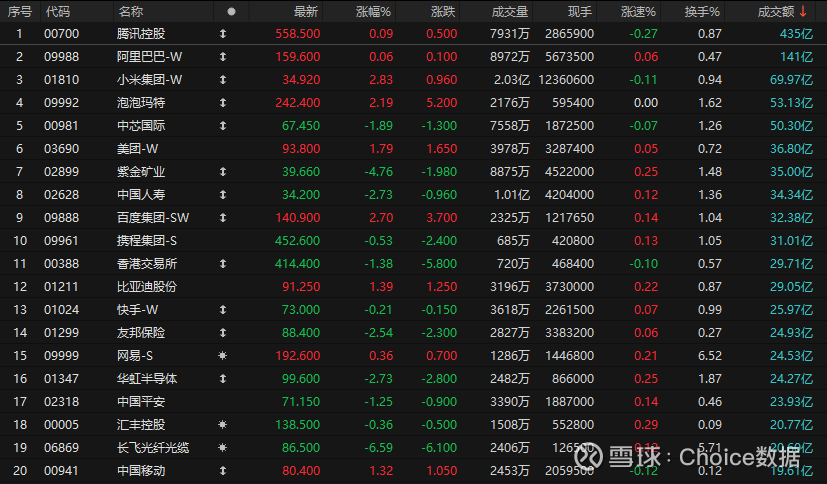Click the 代码 column header
Screen dimensions: 827x484
click(x=57, y=12)
